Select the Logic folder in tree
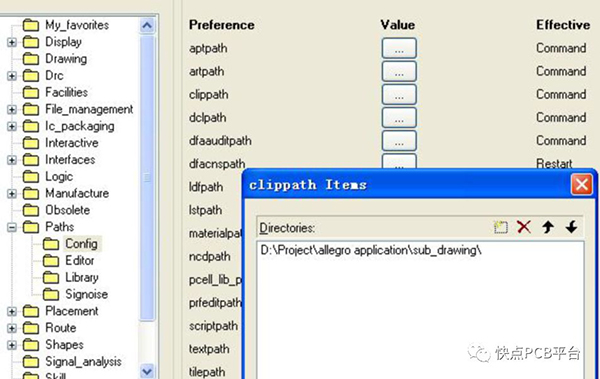 pos(59,176)
